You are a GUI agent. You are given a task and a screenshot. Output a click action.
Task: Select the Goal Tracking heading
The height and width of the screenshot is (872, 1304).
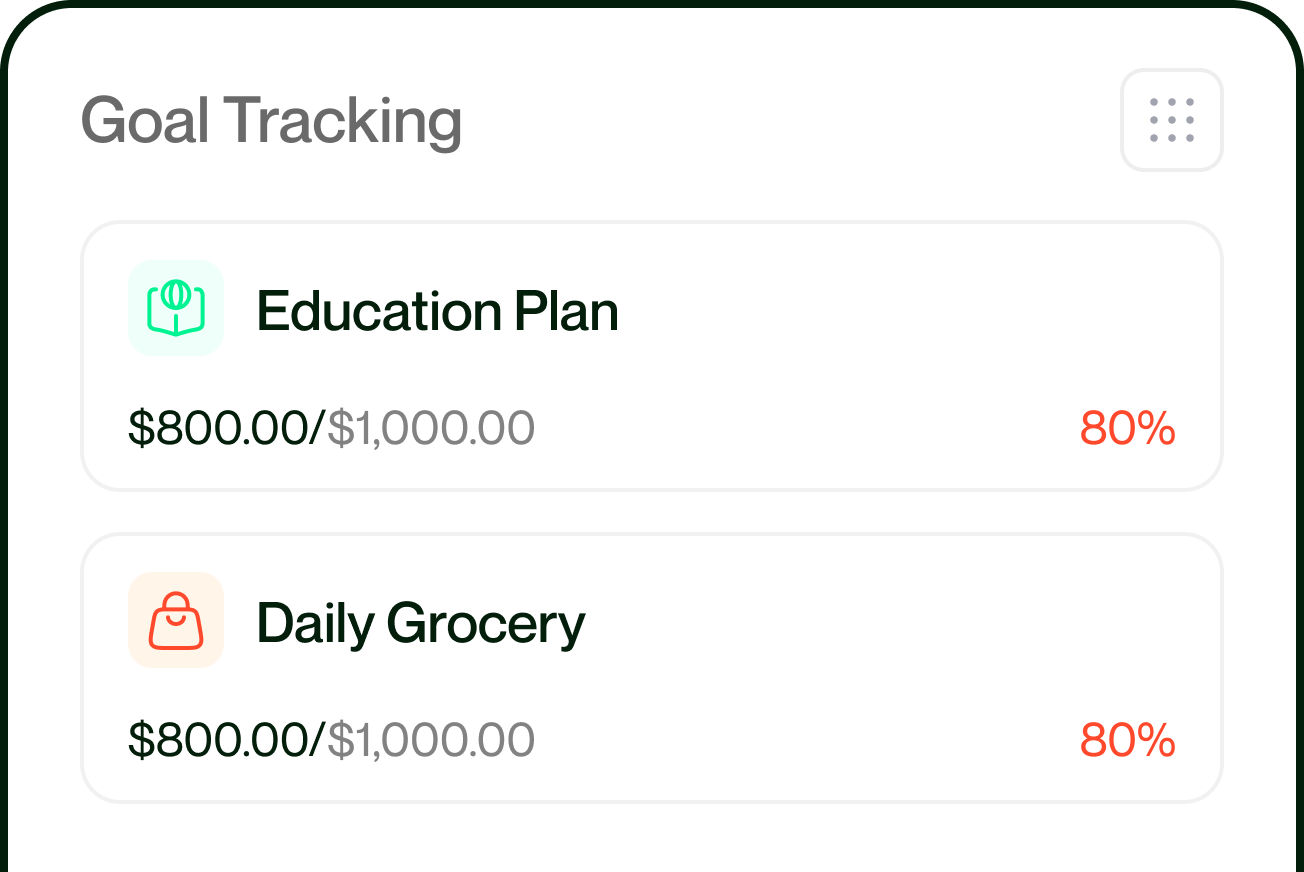point(271,121)
